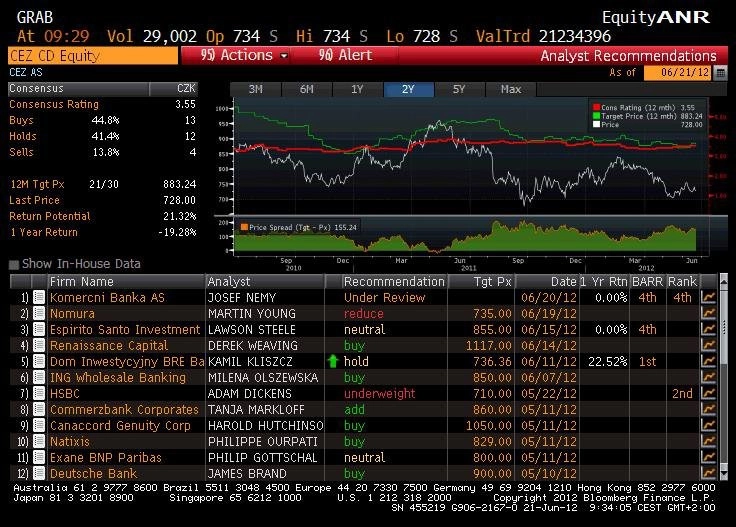Click the underweight recommendation cell
This screenshot has width=736, height=527.
point(379,393)
